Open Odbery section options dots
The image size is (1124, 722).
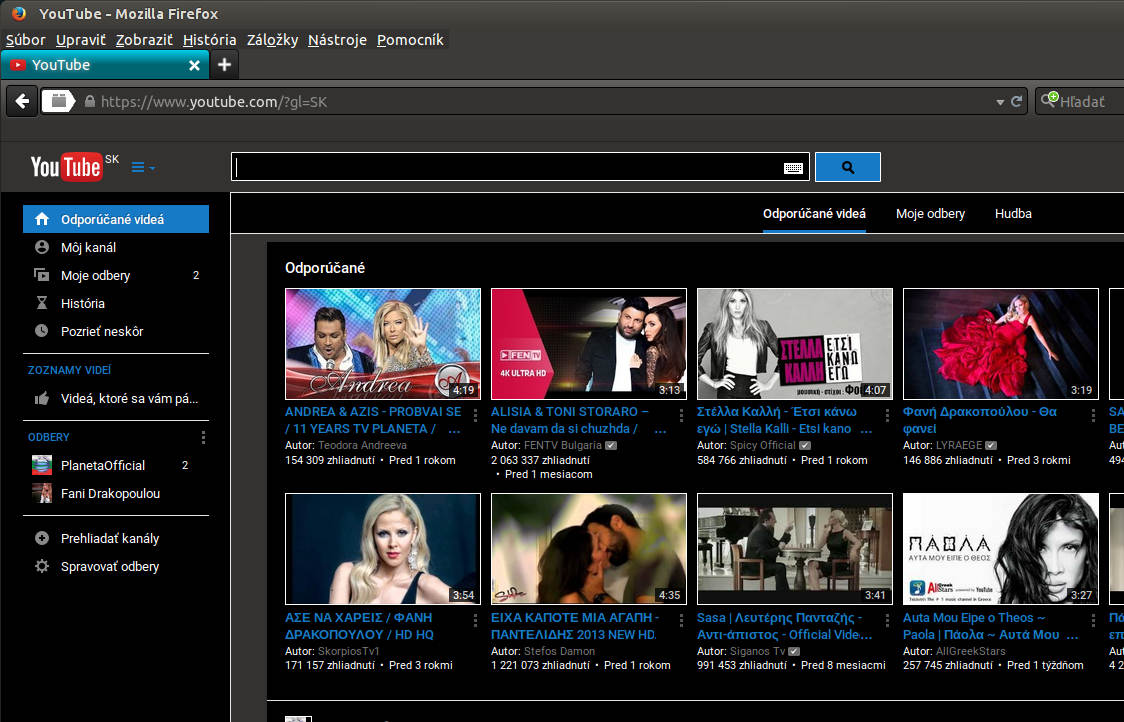point(204,437)
